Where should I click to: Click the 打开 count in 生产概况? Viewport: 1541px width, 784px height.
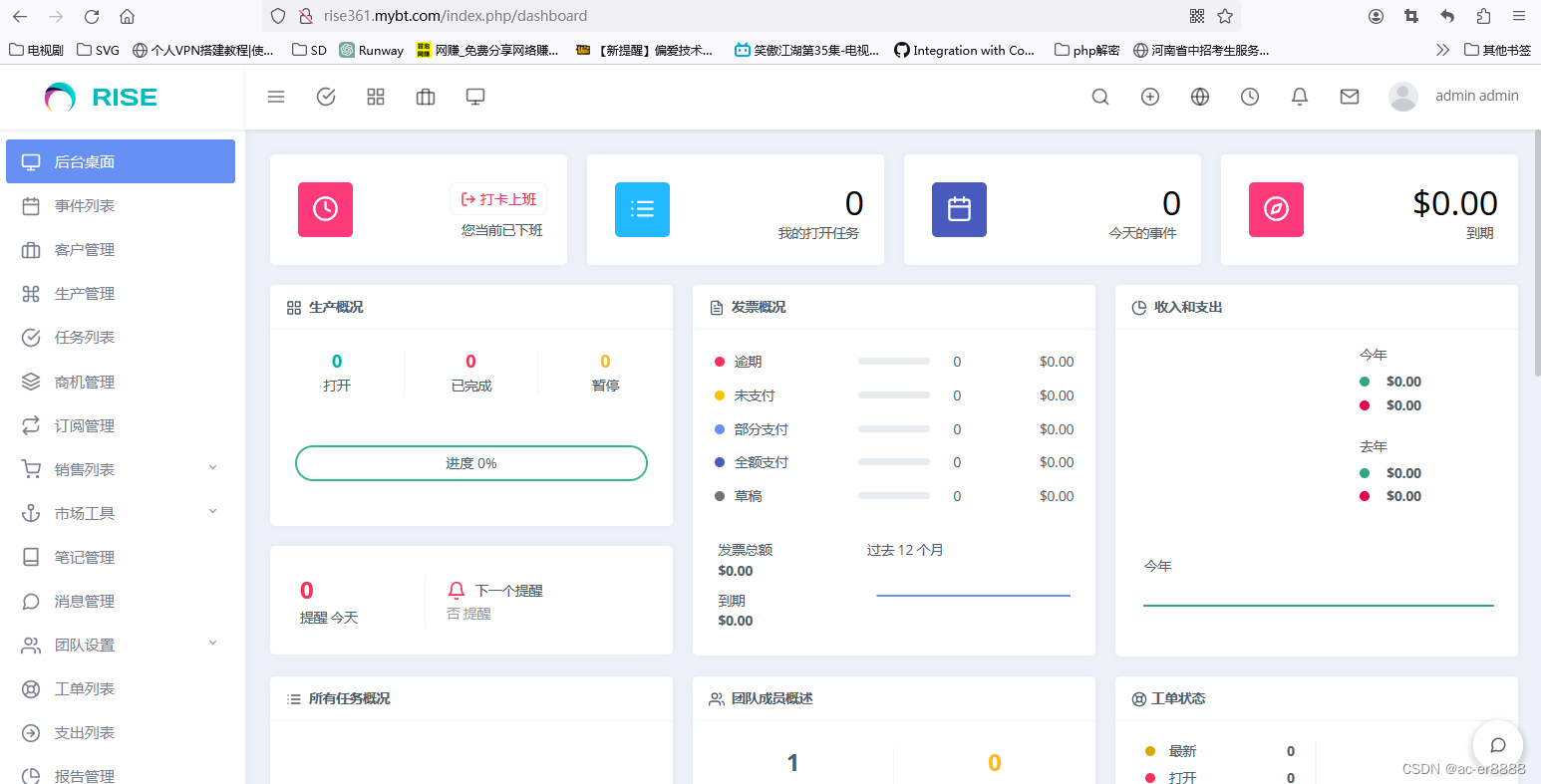tap(337, 362)
